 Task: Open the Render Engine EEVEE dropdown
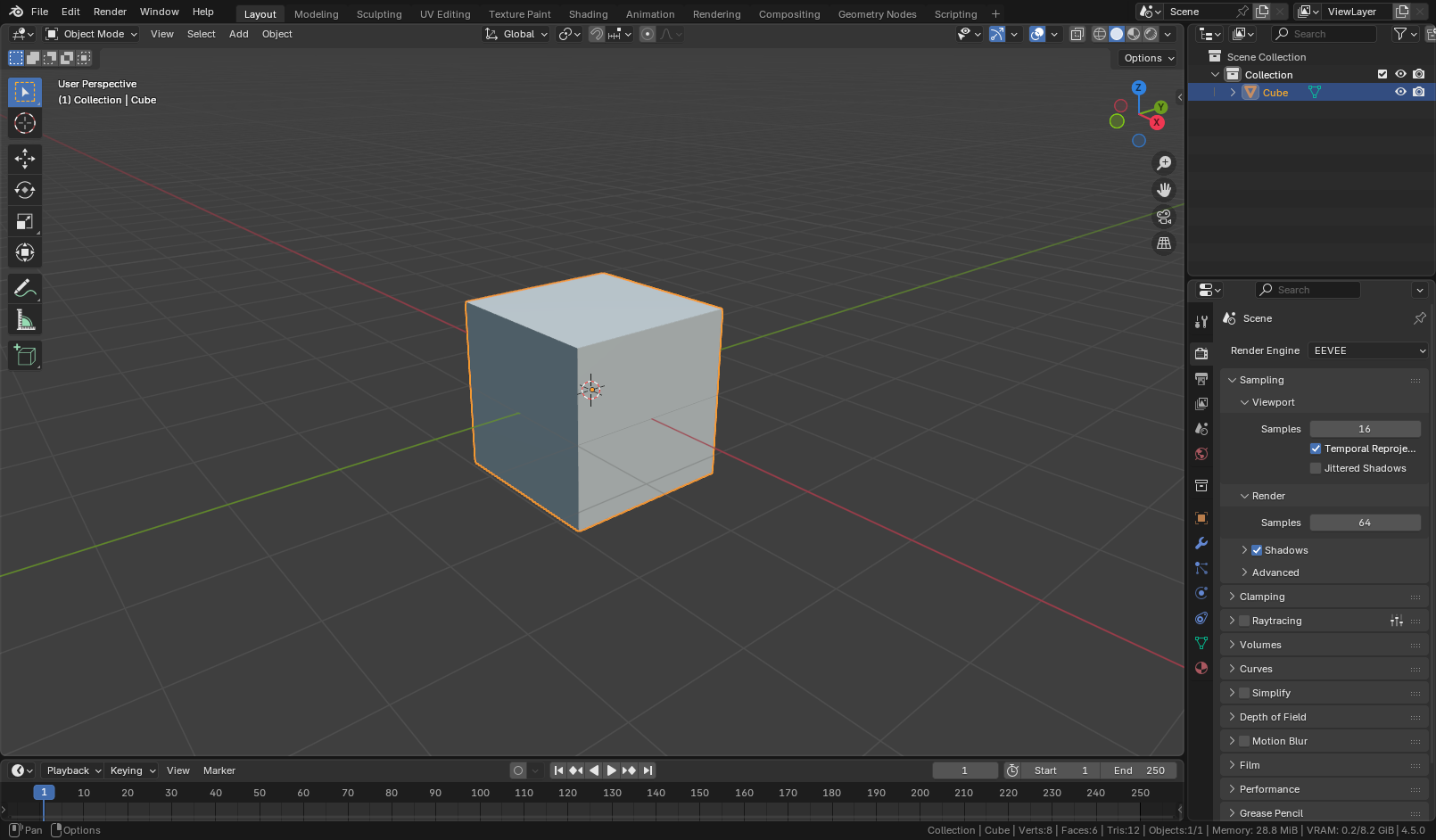coord(1369,350)
